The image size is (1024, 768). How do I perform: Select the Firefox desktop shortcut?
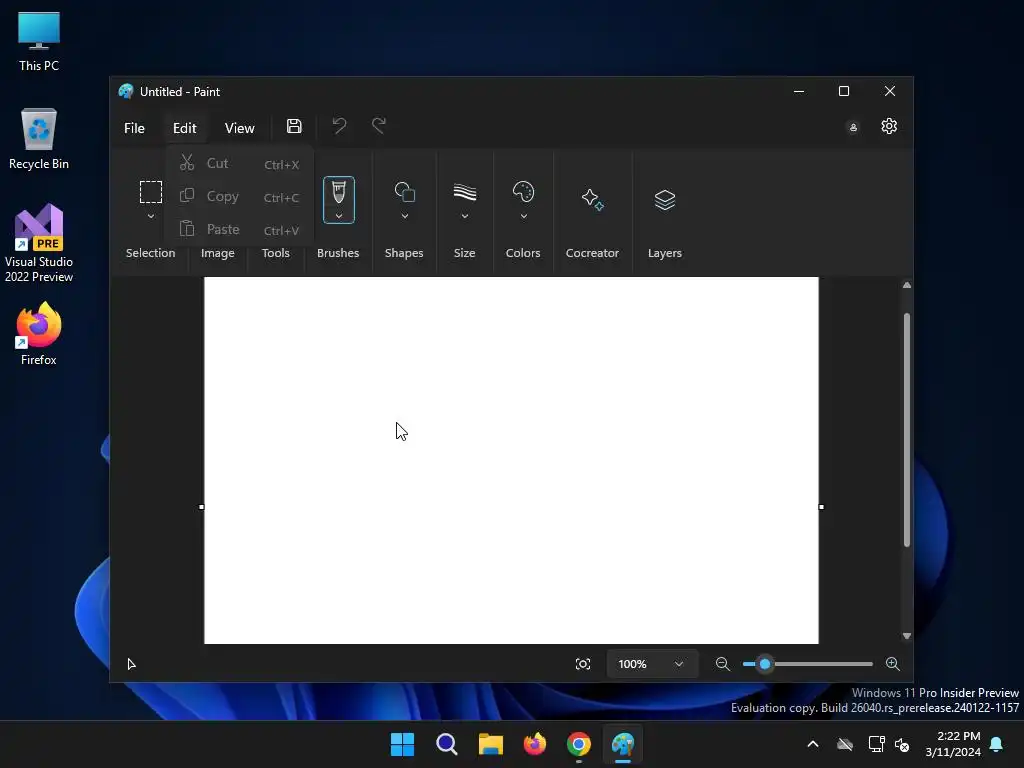tap(39, 334)
